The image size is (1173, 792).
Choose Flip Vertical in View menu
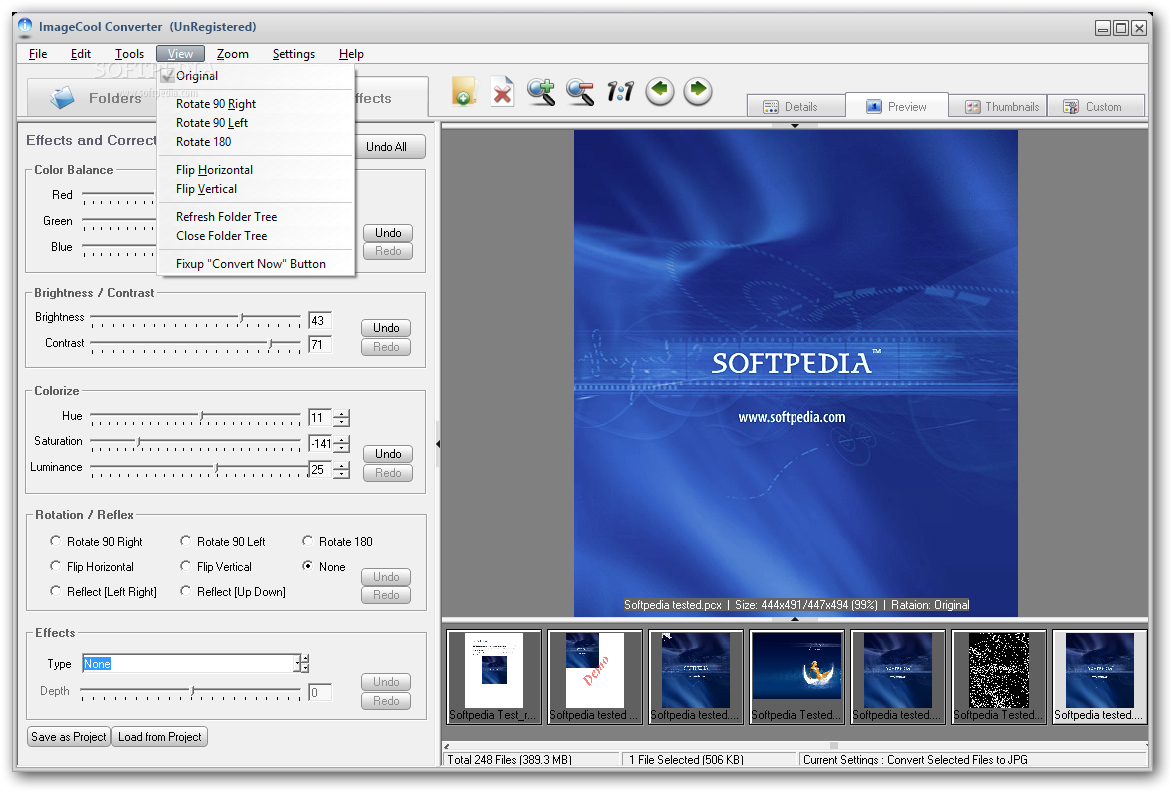click(256, 189)
